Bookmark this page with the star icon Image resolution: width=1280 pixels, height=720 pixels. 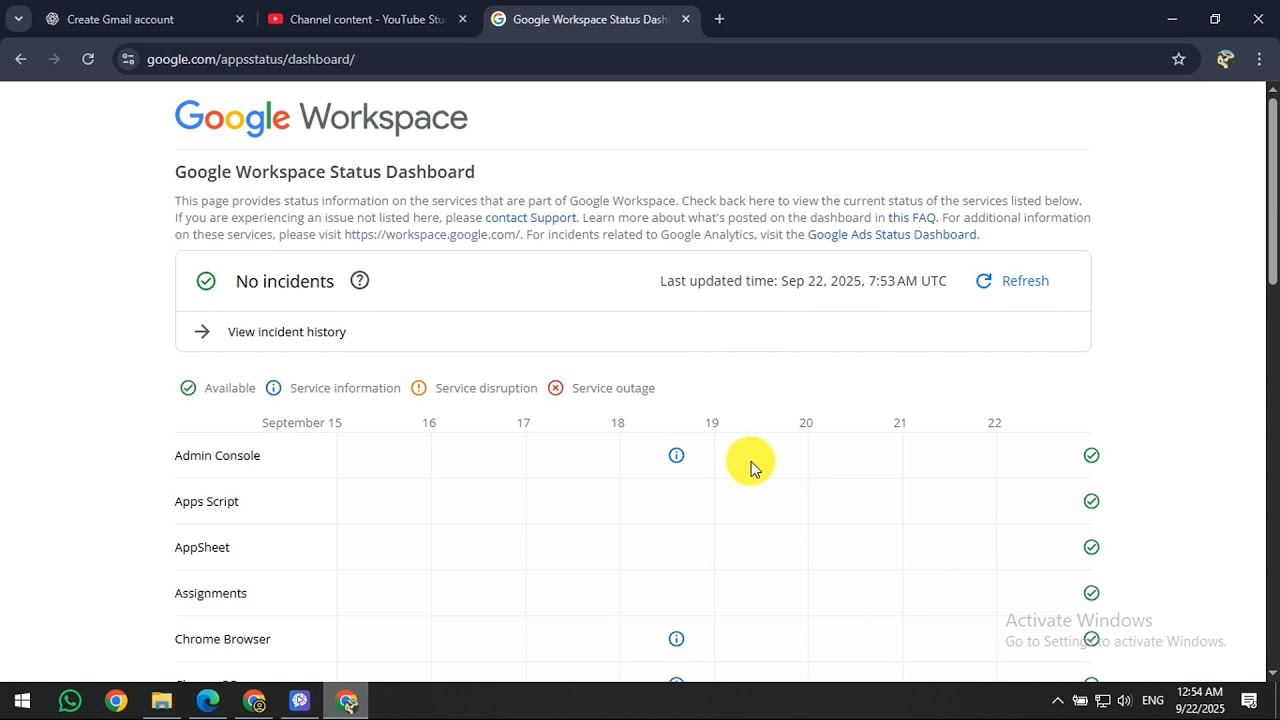tap(1178, 59)
